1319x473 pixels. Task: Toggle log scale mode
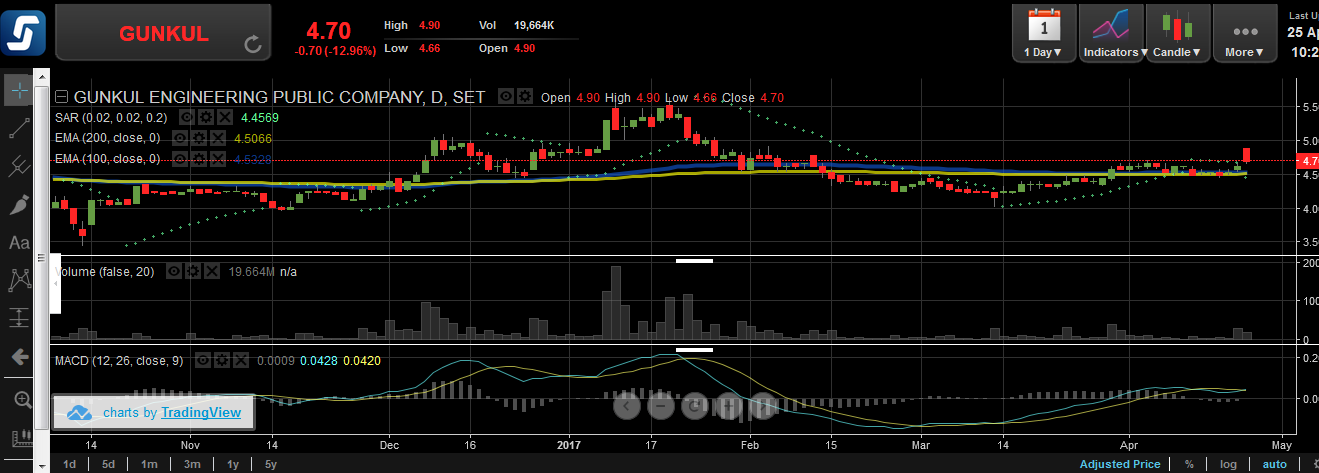[x=1228, y=464]
